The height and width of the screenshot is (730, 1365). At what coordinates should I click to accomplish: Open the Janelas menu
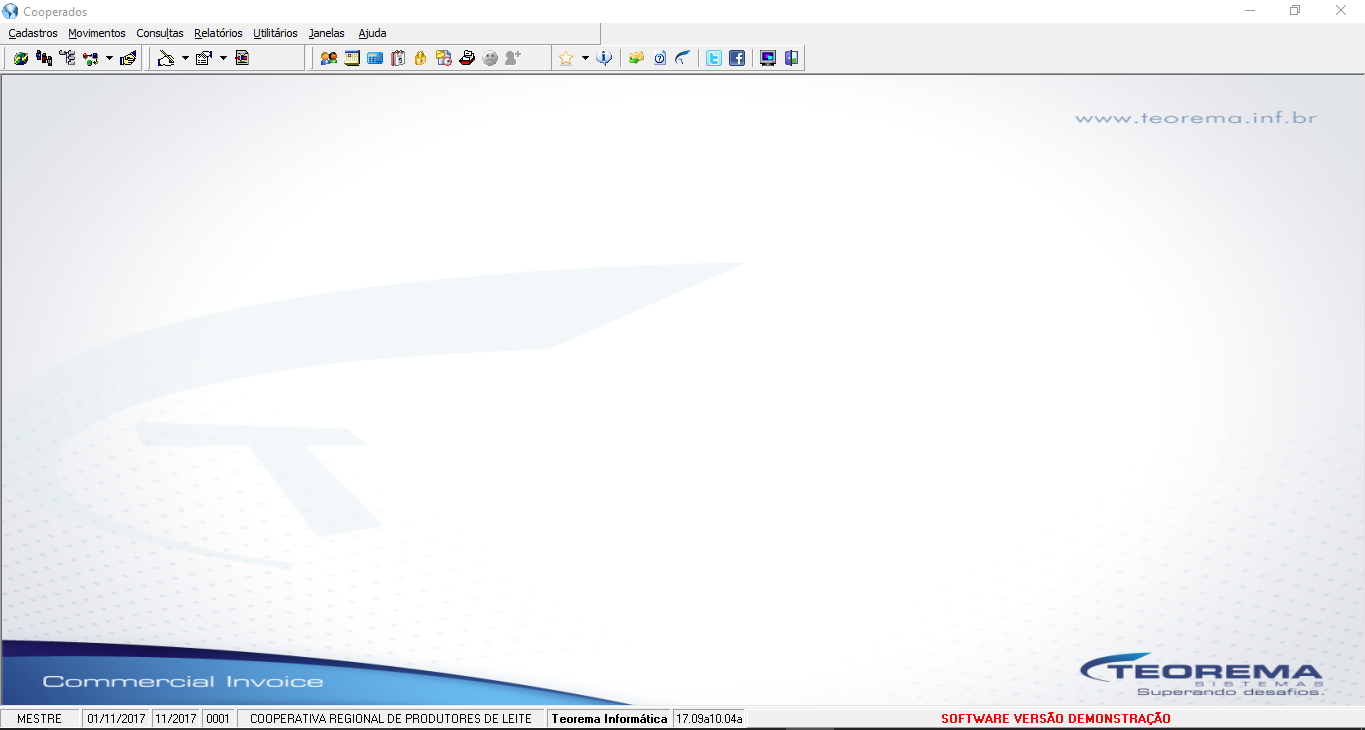(327, 33)
